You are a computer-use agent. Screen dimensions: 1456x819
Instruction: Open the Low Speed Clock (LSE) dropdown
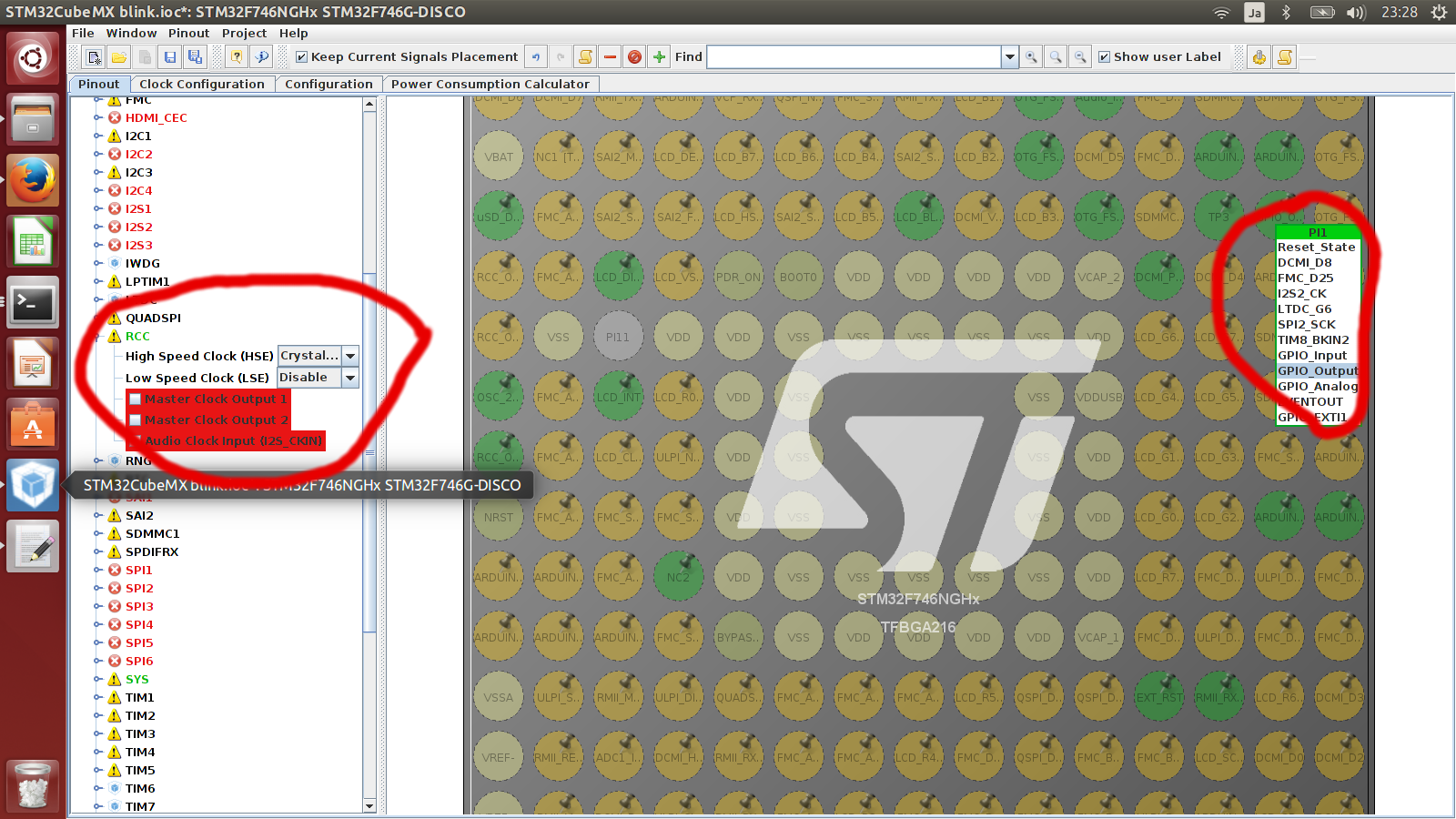click(x=350, y=378)
